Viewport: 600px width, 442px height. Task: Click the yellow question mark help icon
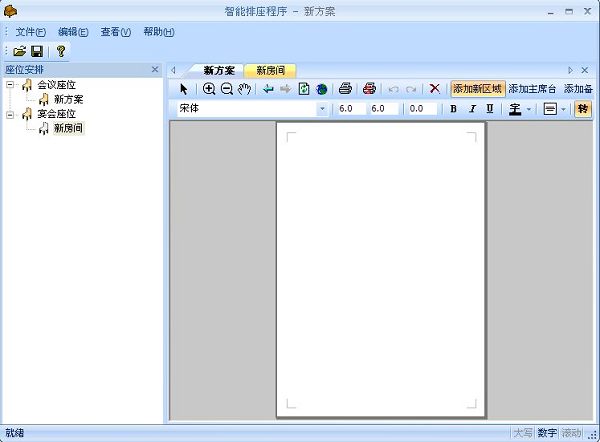[x=61, y=51]
